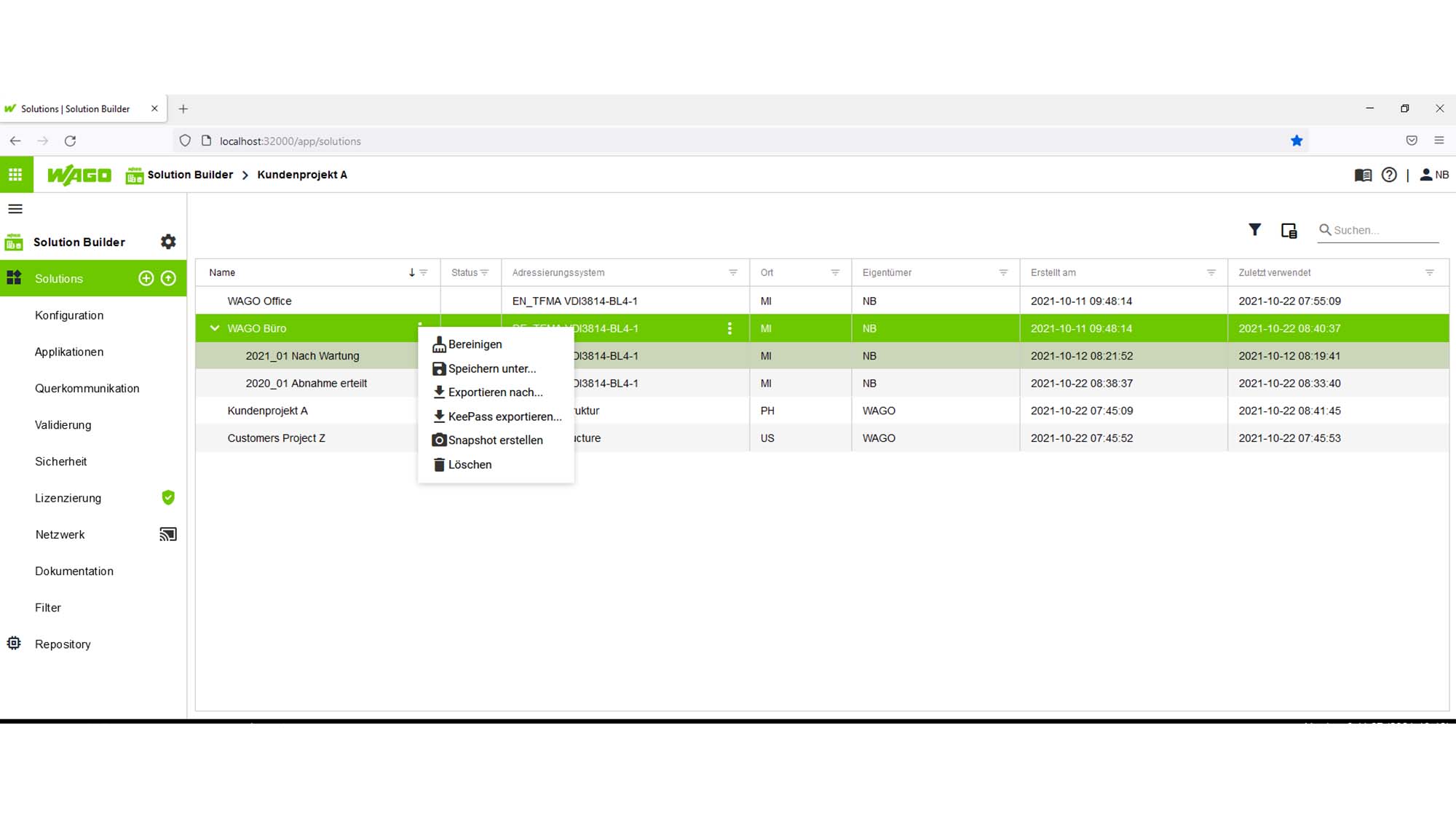The height and width of the screenshot is (819, 1456).
Task: Open the table filter funnel icon
Action: 1254,230
